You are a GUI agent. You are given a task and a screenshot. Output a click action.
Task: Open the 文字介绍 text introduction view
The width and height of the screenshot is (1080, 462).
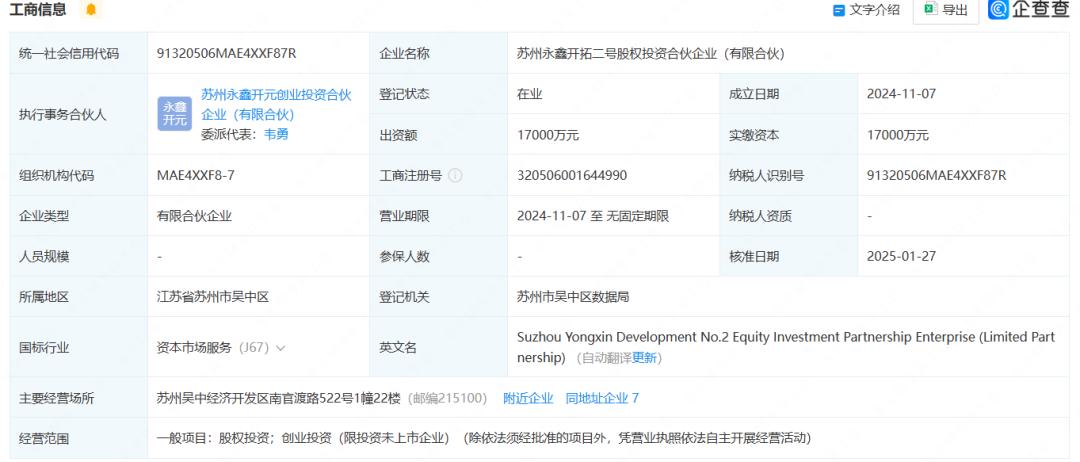pos(866,10)
